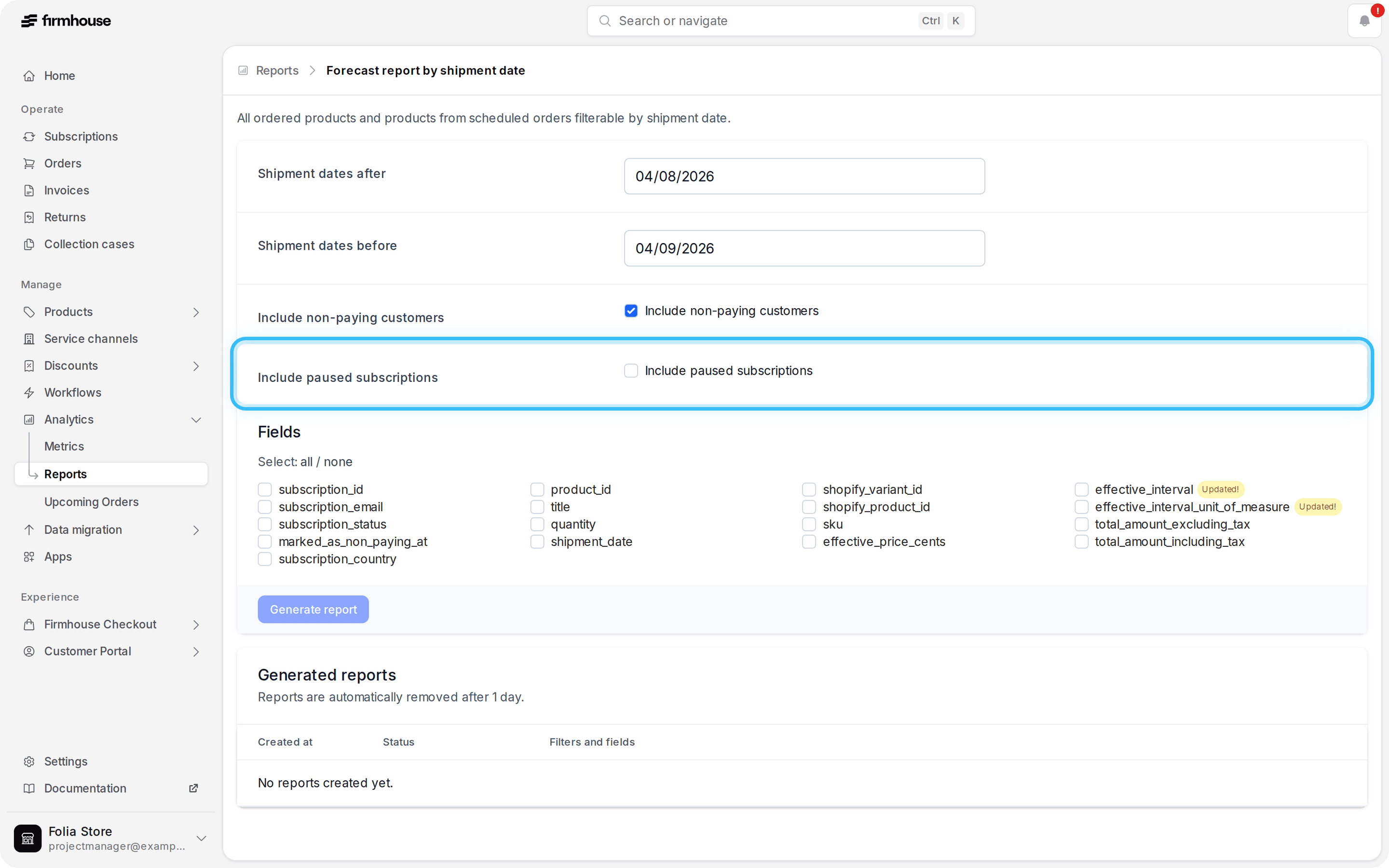Click the Documentation book icon
The height and width of the screenshot is (868, 1389).
tap(29, 789)
